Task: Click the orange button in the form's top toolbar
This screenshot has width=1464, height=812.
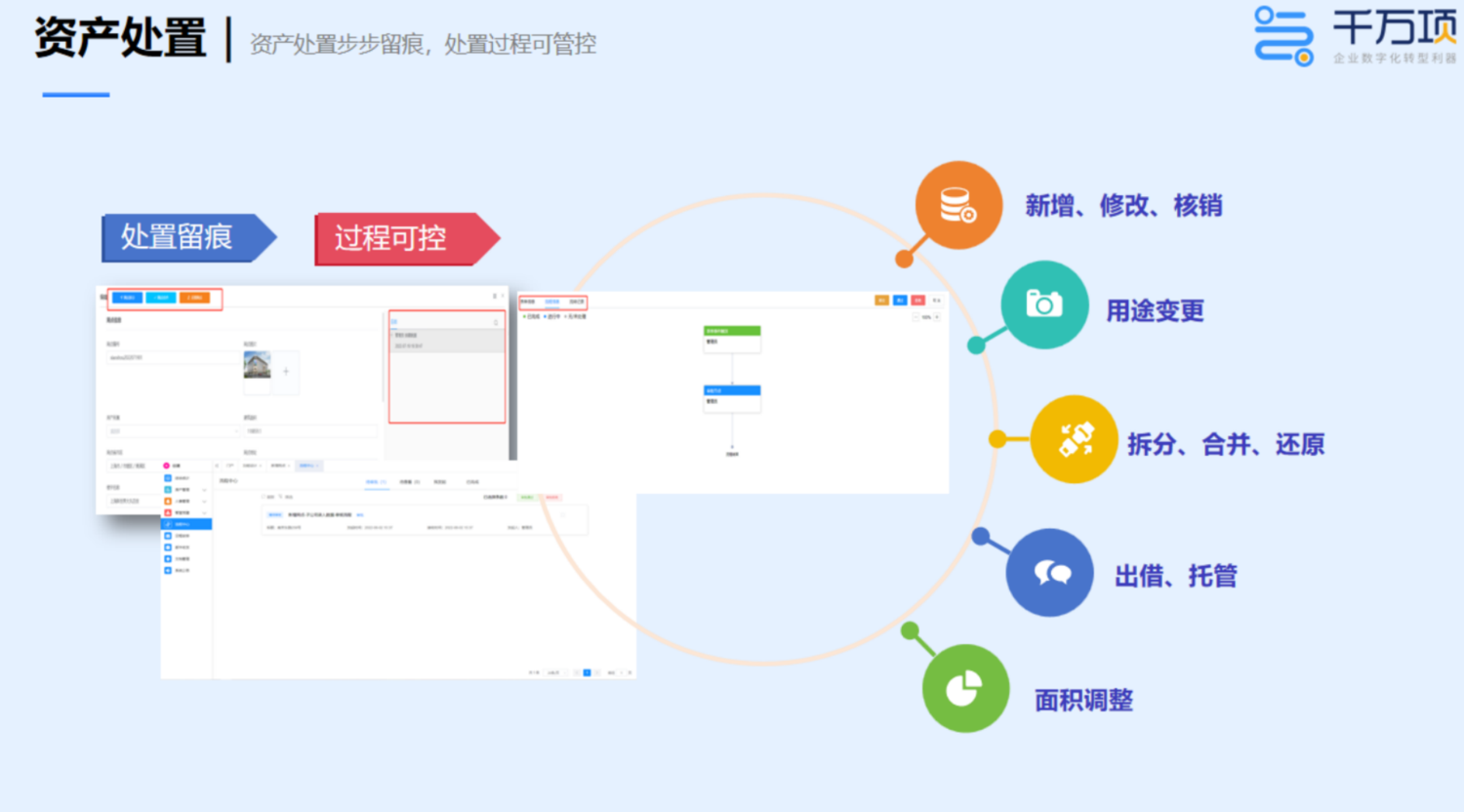Action: pyautogui.click(x=195, y=298)
